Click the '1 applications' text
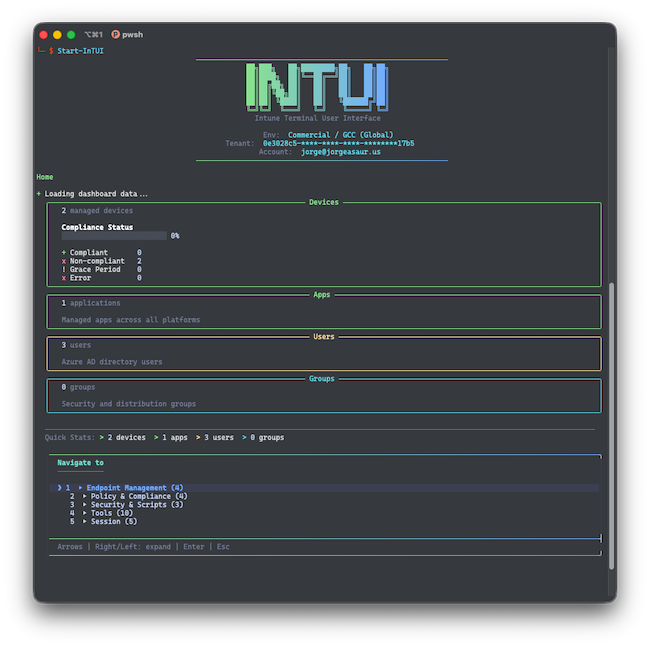The image size is (650, 647). [91, 303]
